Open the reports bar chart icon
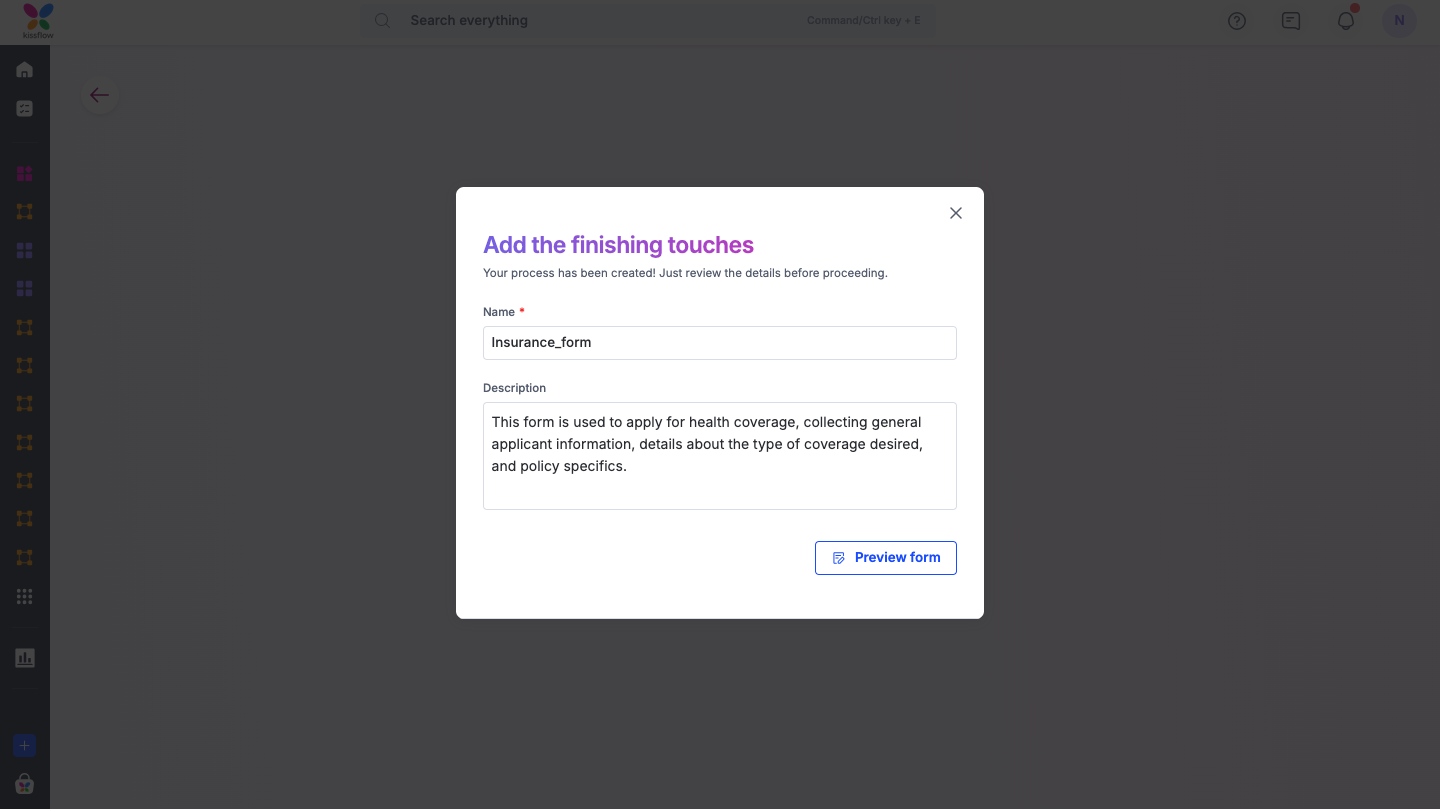This screenshot has height=809, width=1440. pyautogui.click(x=25, y=658)
